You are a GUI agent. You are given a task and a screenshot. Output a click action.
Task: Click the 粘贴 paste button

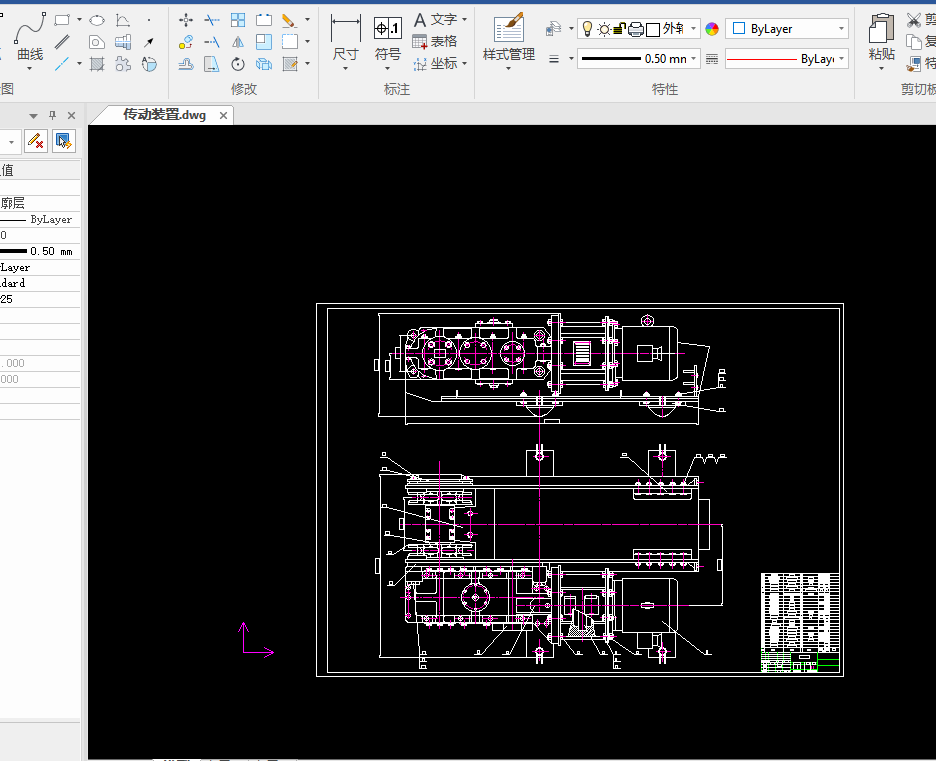tap(881, 37)
